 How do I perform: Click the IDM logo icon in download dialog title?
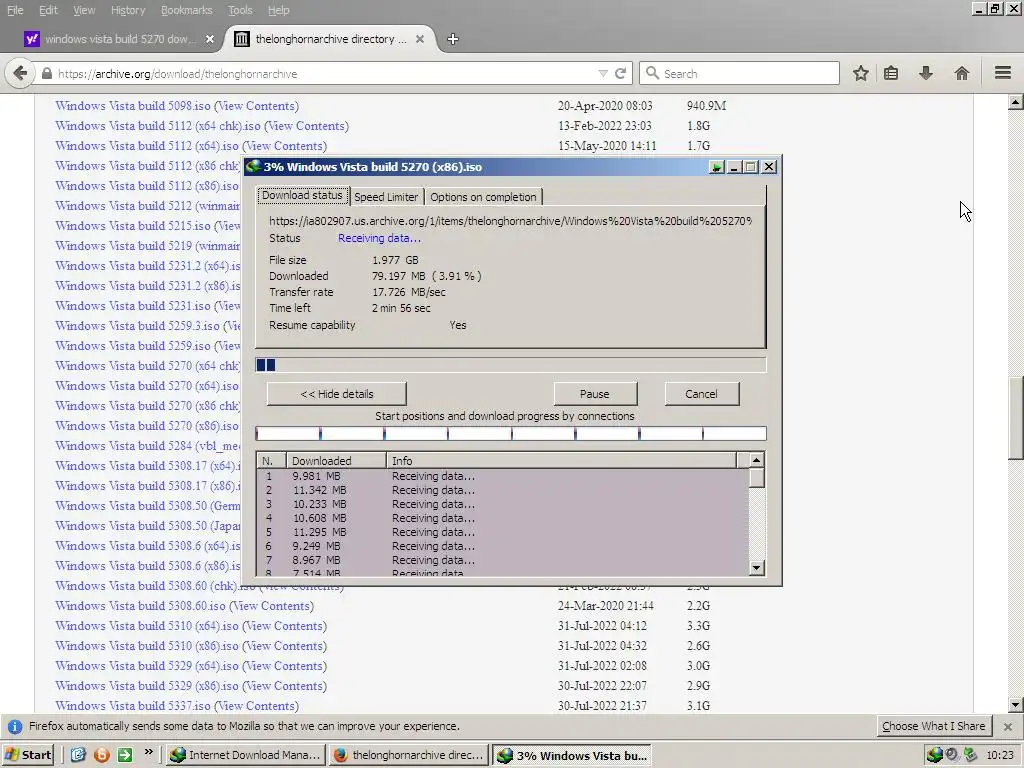click(253, 167)
